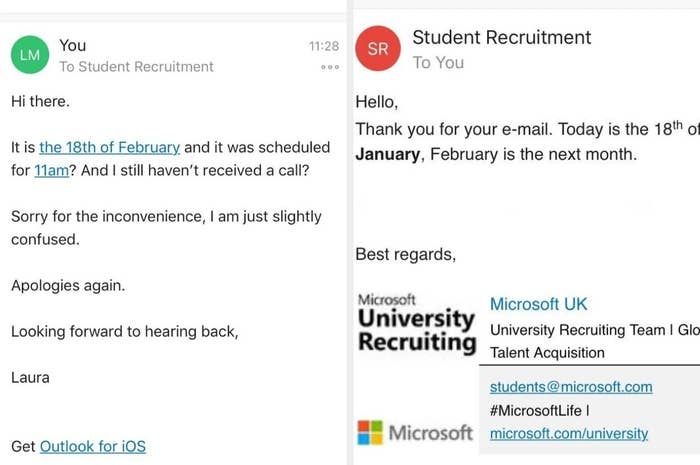Tap the Student Recruitment sender name
The width and height of the screenshot is (700, 465).
pyautogui.click(x=502, y=37)
